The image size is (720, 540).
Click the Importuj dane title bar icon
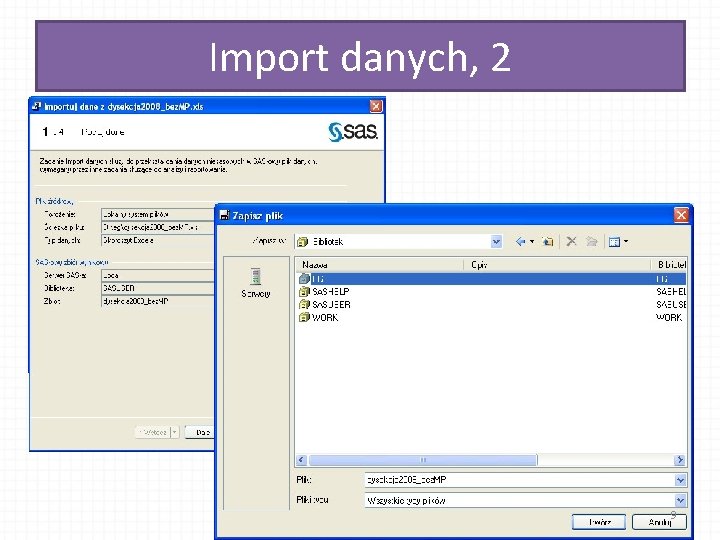36,107
